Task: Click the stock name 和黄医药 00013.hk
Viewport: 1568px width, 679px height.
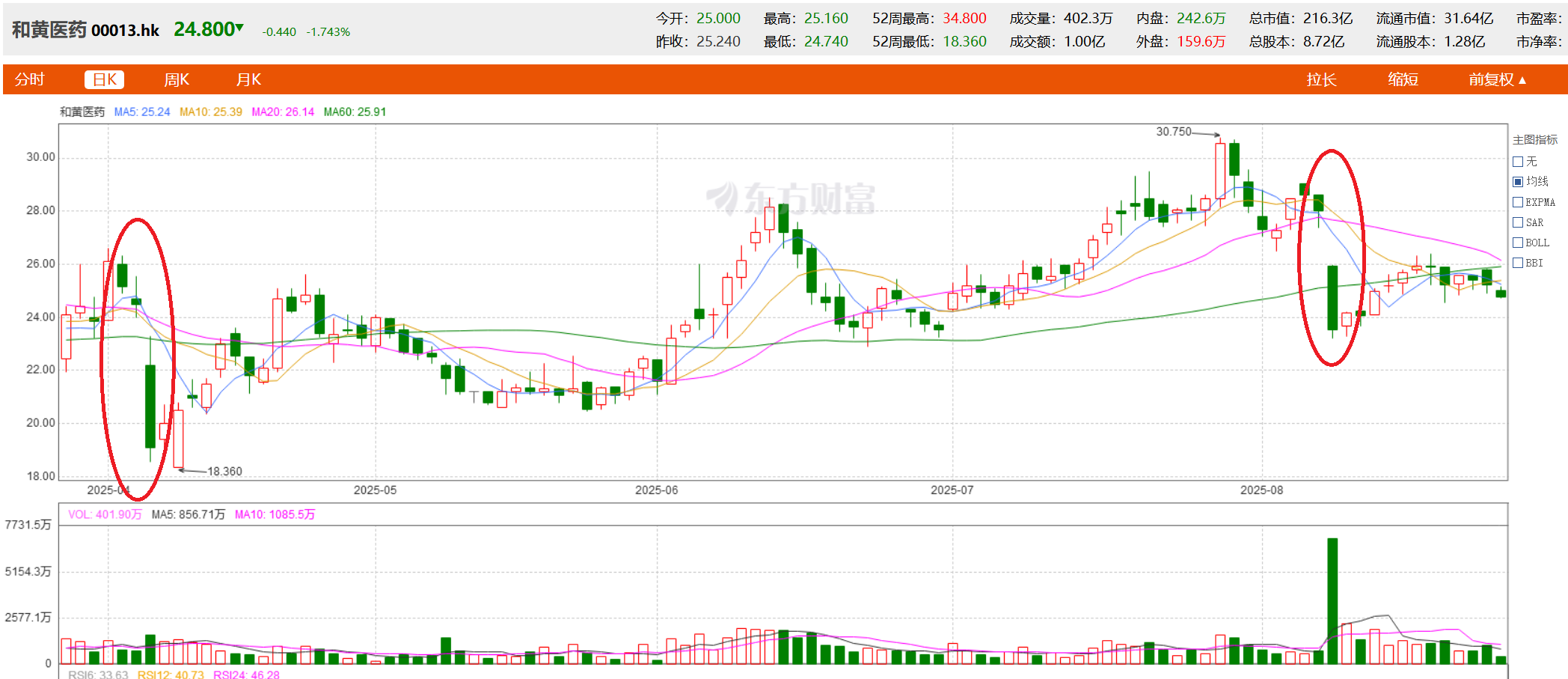Action: [x=85, y=30]
